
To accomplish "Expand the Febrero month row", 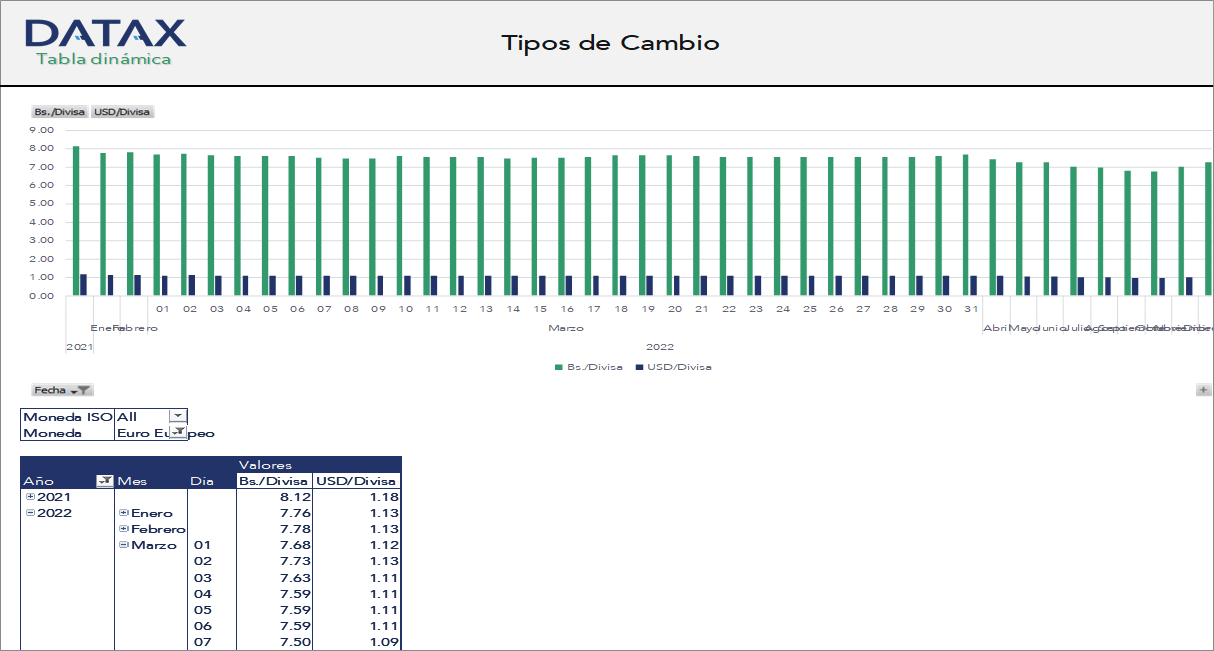I will pyautogui.click(x=123, y=529).
